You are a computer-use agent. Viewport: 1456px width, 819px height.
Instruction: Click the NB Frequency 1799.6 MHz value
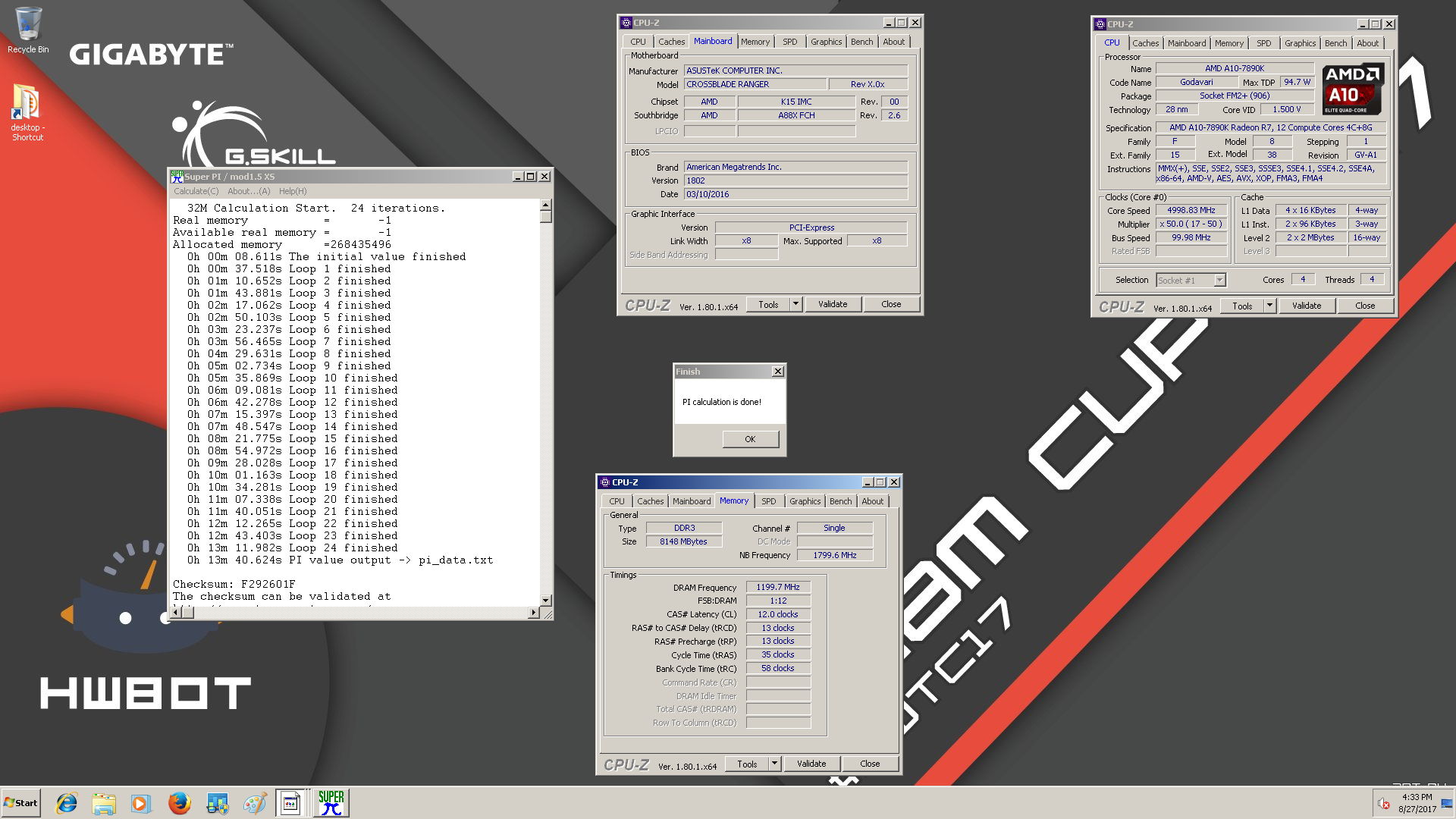[x=834, y=555]
